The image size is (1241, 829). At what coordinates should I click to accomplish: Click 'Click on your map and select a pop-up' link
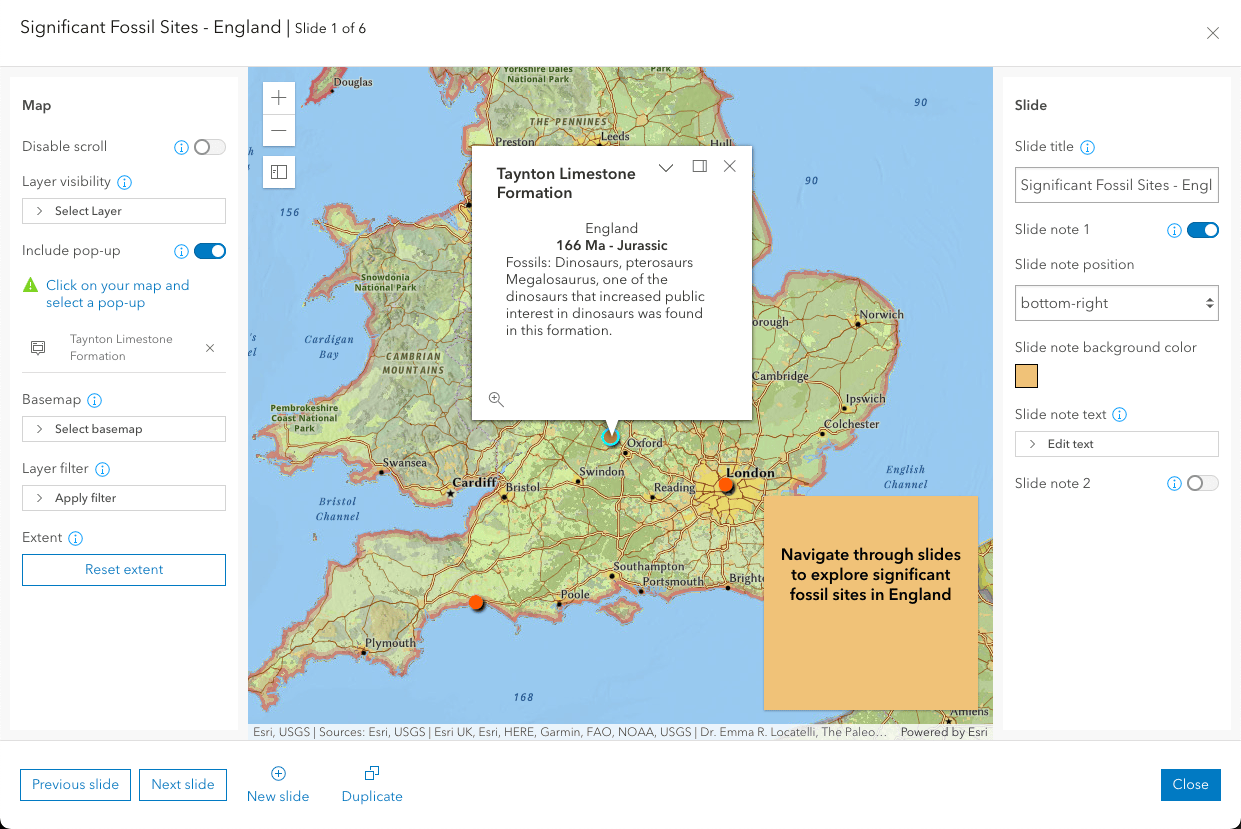click(x=117, y=294)
